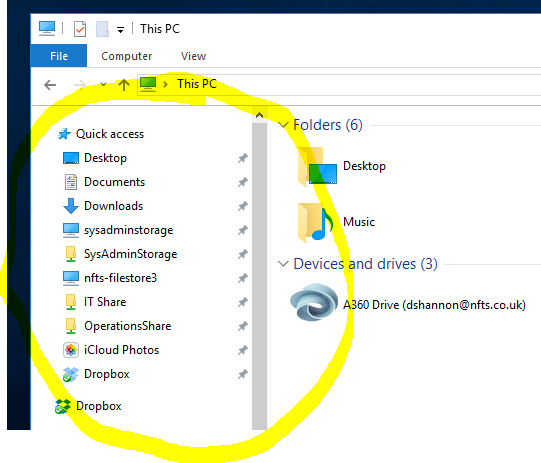The height and width of the screenshot is (463, 541).
Task: Click the pin icon next to iCloud Photos
Action: pyautogui.click(x=243, y=350)
